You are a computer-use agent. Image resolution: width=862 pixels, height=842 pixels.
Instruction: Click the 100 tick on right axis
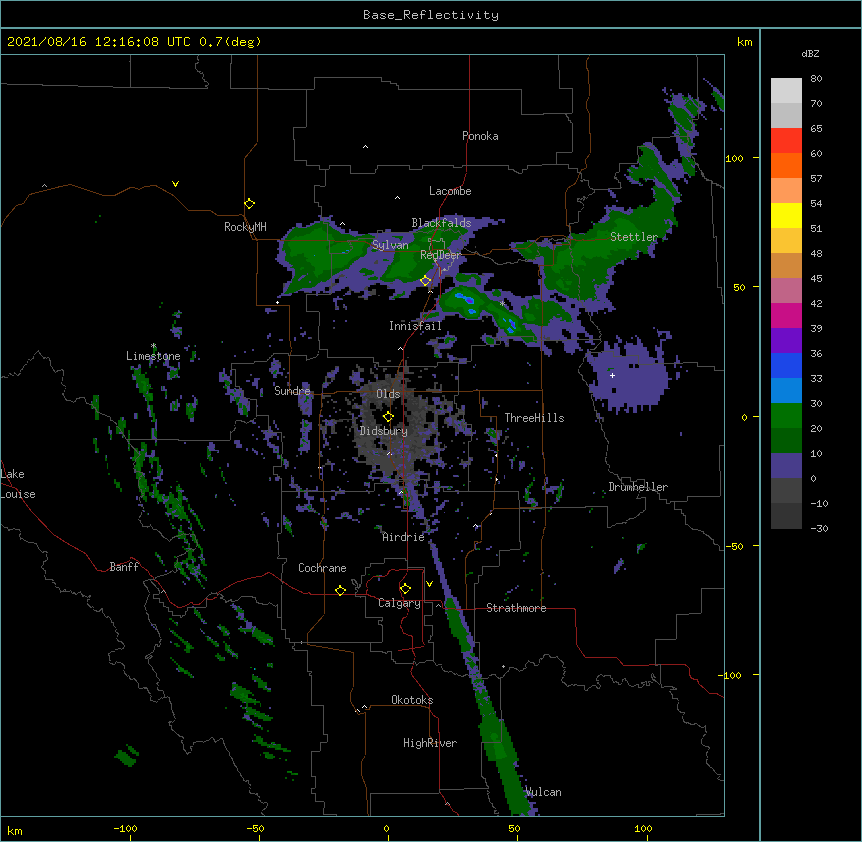[734, 158]
